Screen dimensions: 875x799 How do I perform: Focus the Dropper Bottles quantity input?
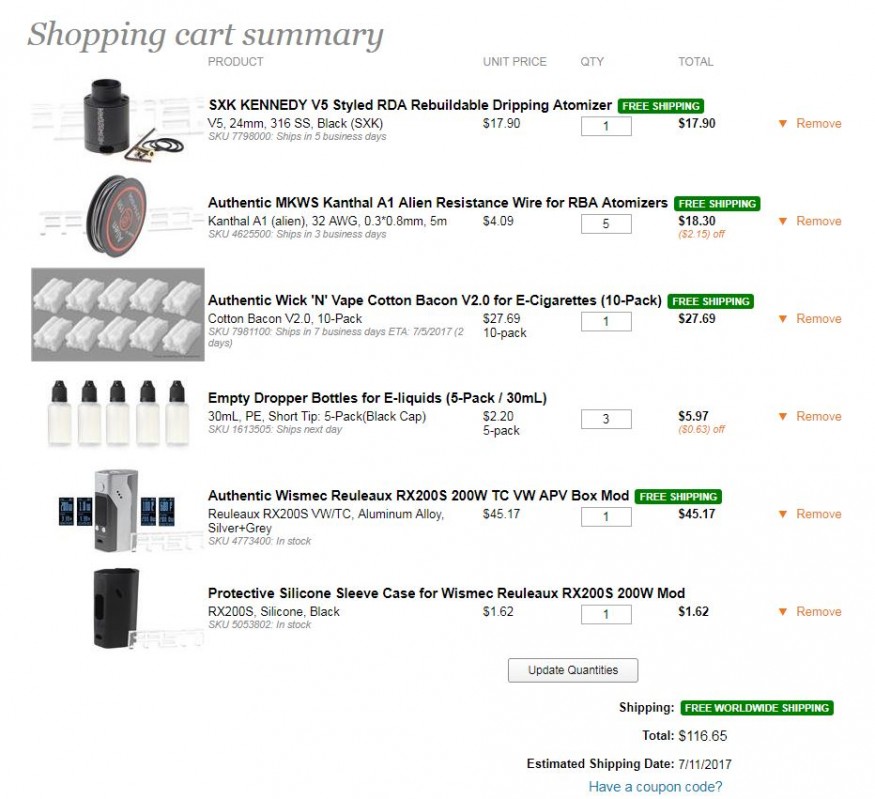(x=606, y=419)
